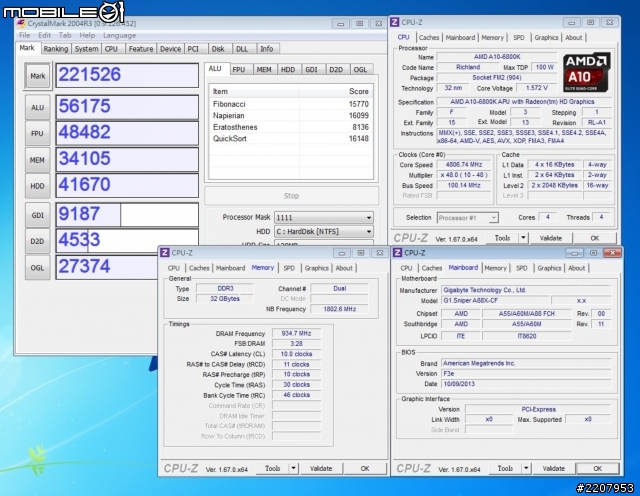The image size is (640, 496).
Task: Select the Device tab in CrystalMark
Action: click(170, 49)
